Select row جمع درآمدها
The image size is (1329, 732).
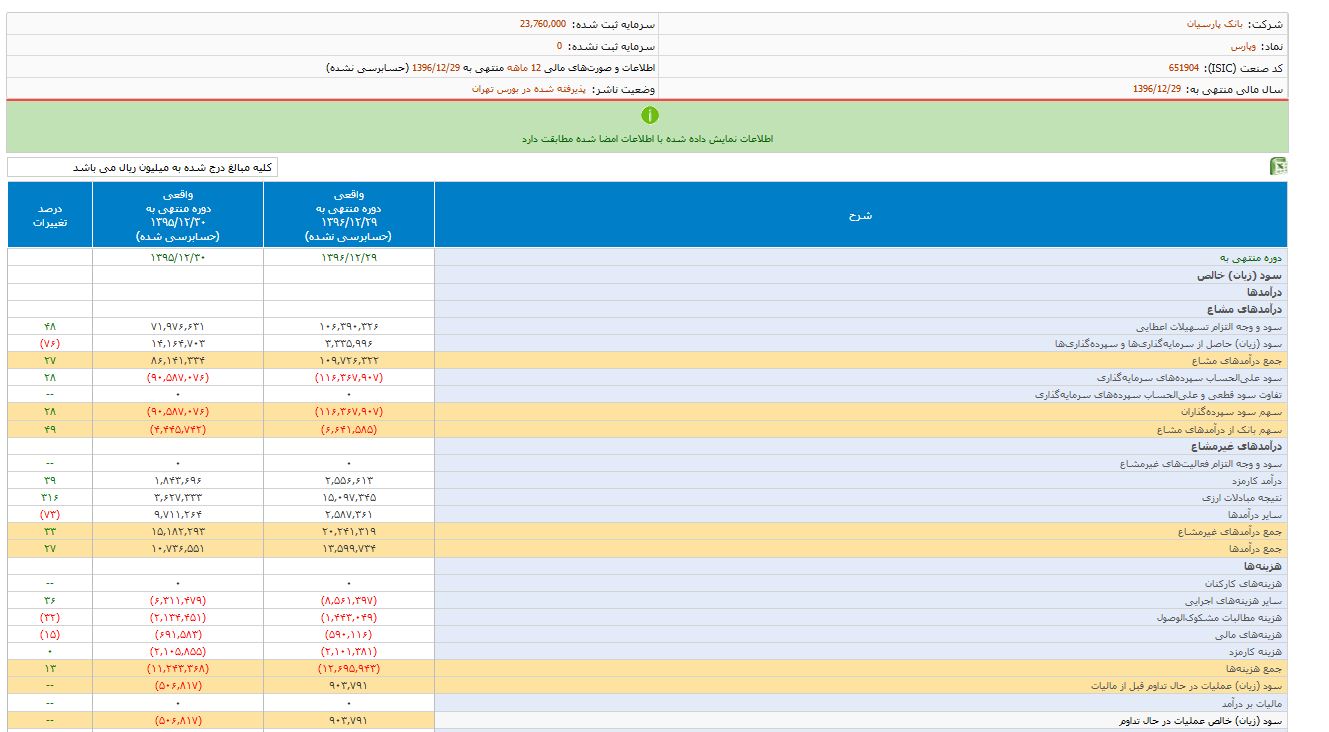point(647,549)
